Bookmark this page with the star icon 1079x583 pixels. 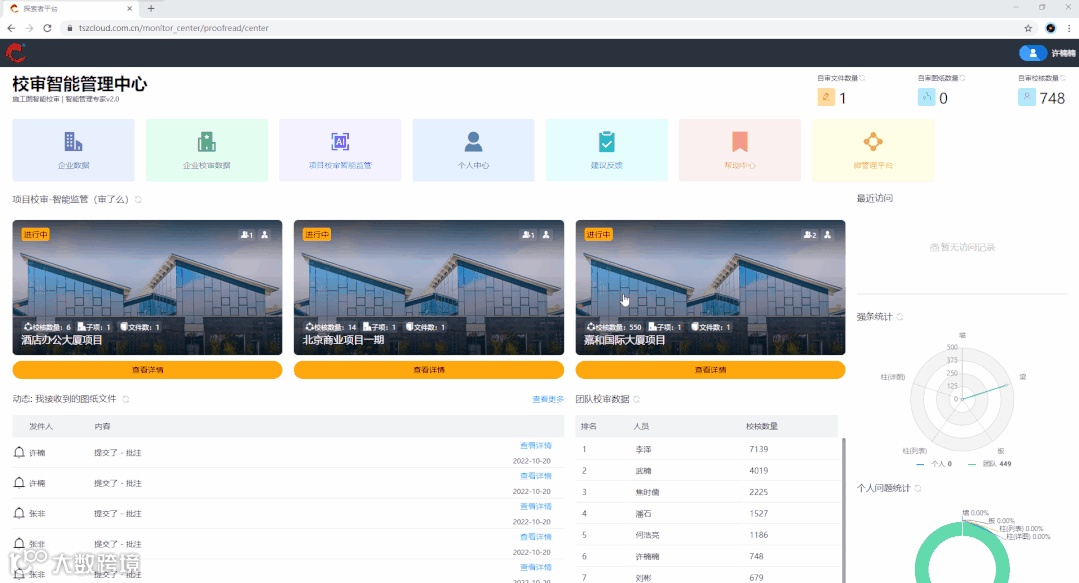[1028, 28]
